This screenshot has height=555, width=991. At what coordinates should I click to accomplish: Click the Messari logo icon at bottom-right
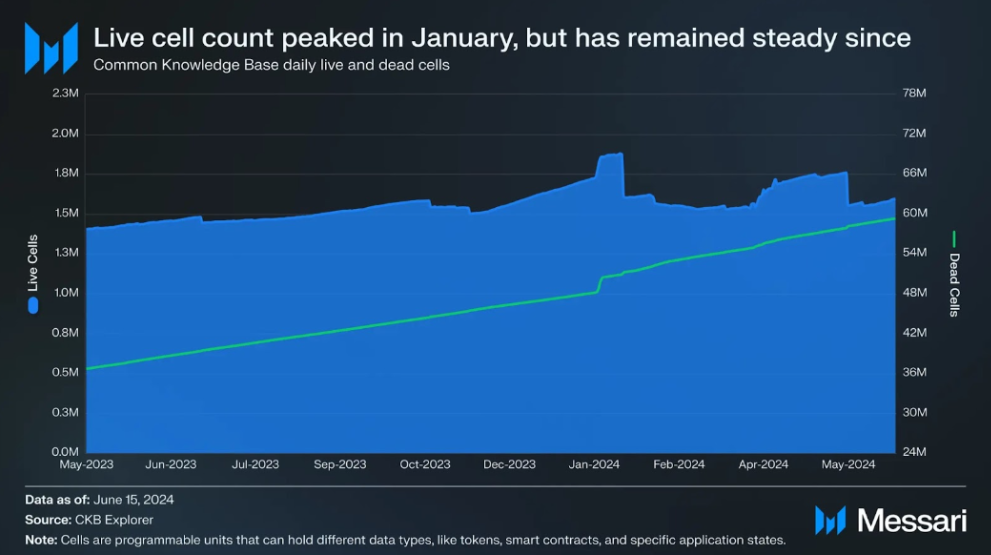(830, 520)
